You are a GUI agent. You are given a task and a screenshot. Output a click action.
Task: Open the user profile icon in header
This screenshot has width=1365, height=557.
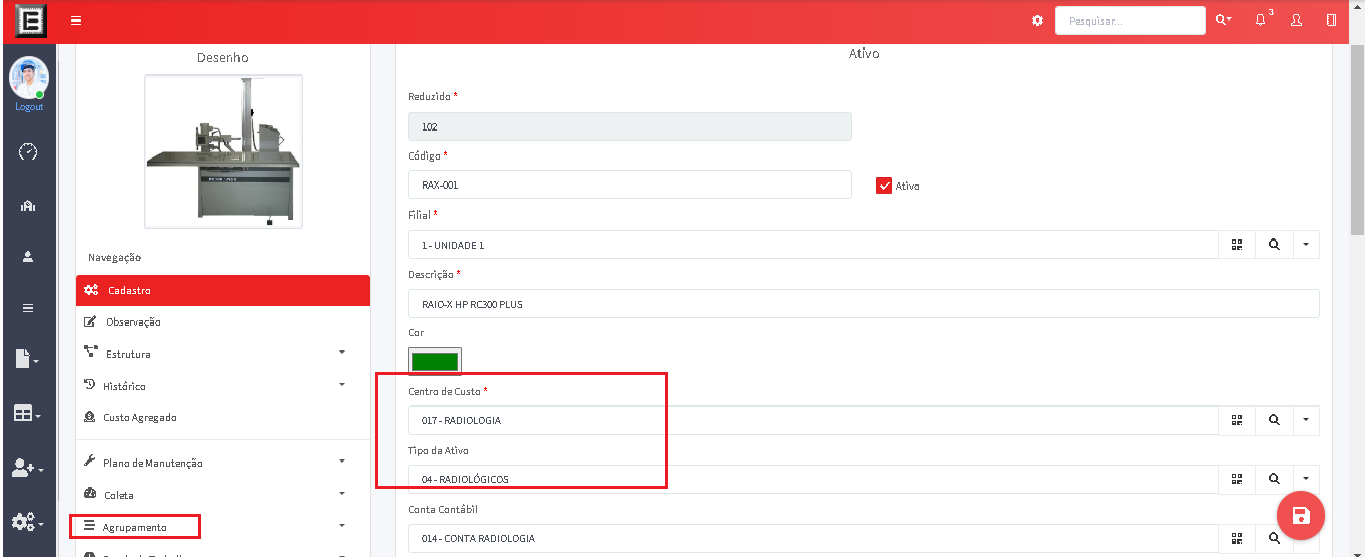pos(1296,20)
